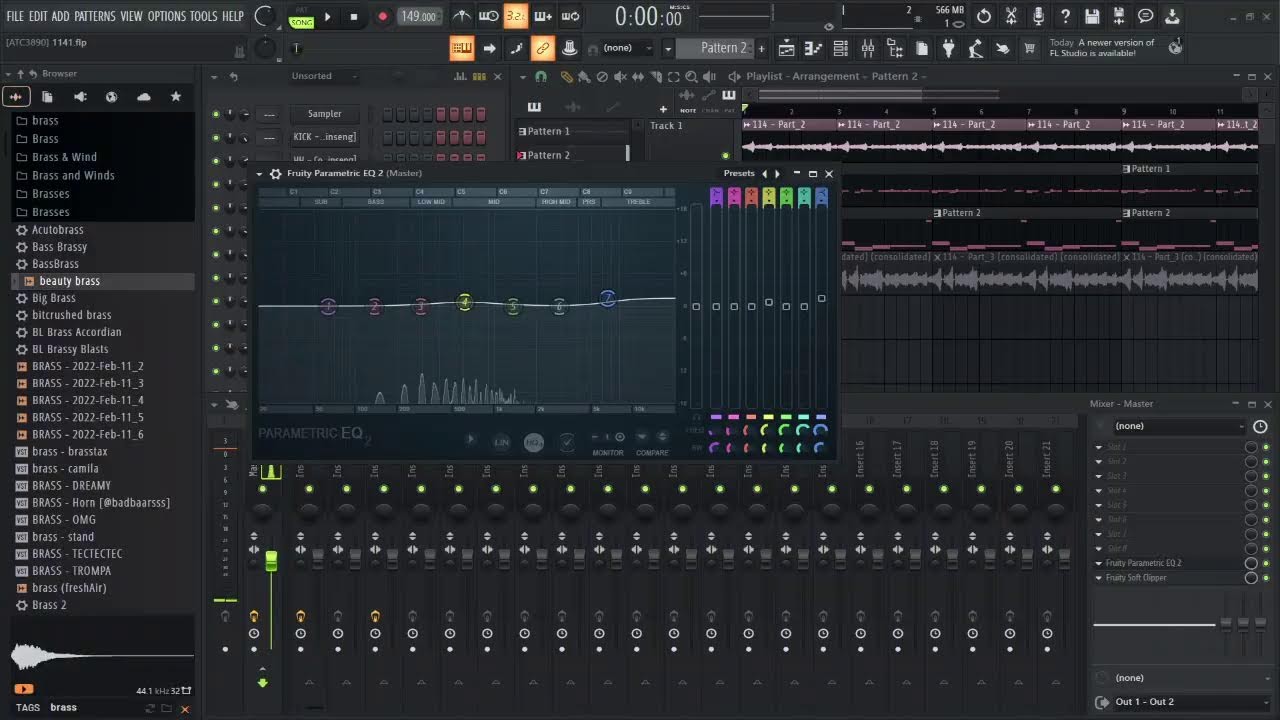Image resolution: width=1280 pixels, height=720 pixels.
Task: Click EQ band 4 yellow node
Action: (x=464, y=302)
